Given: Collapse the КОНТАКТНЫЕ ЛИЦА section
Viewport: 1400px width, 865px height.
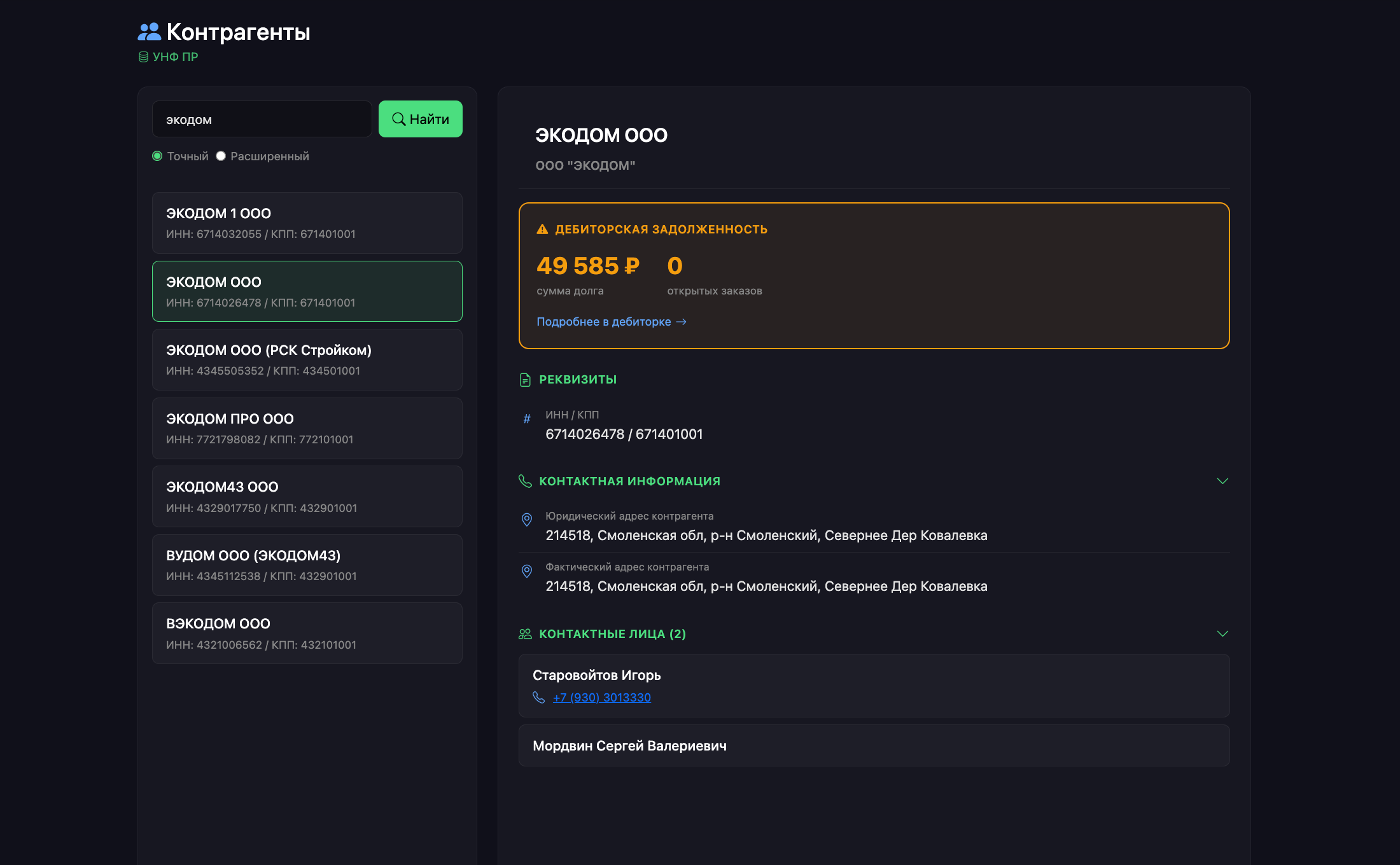Looking at the screenshot, I should pyautogui.click(x=1222, y=633).
